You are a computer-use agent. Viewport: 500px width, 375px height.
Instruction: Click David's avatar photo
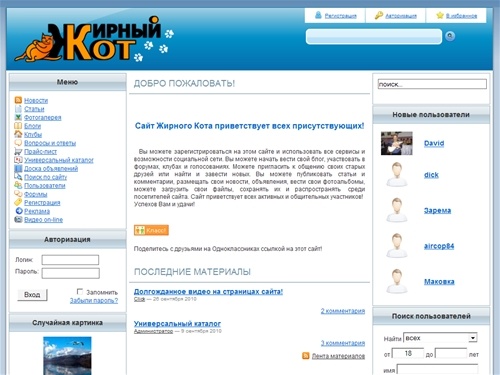click(397, 143)
